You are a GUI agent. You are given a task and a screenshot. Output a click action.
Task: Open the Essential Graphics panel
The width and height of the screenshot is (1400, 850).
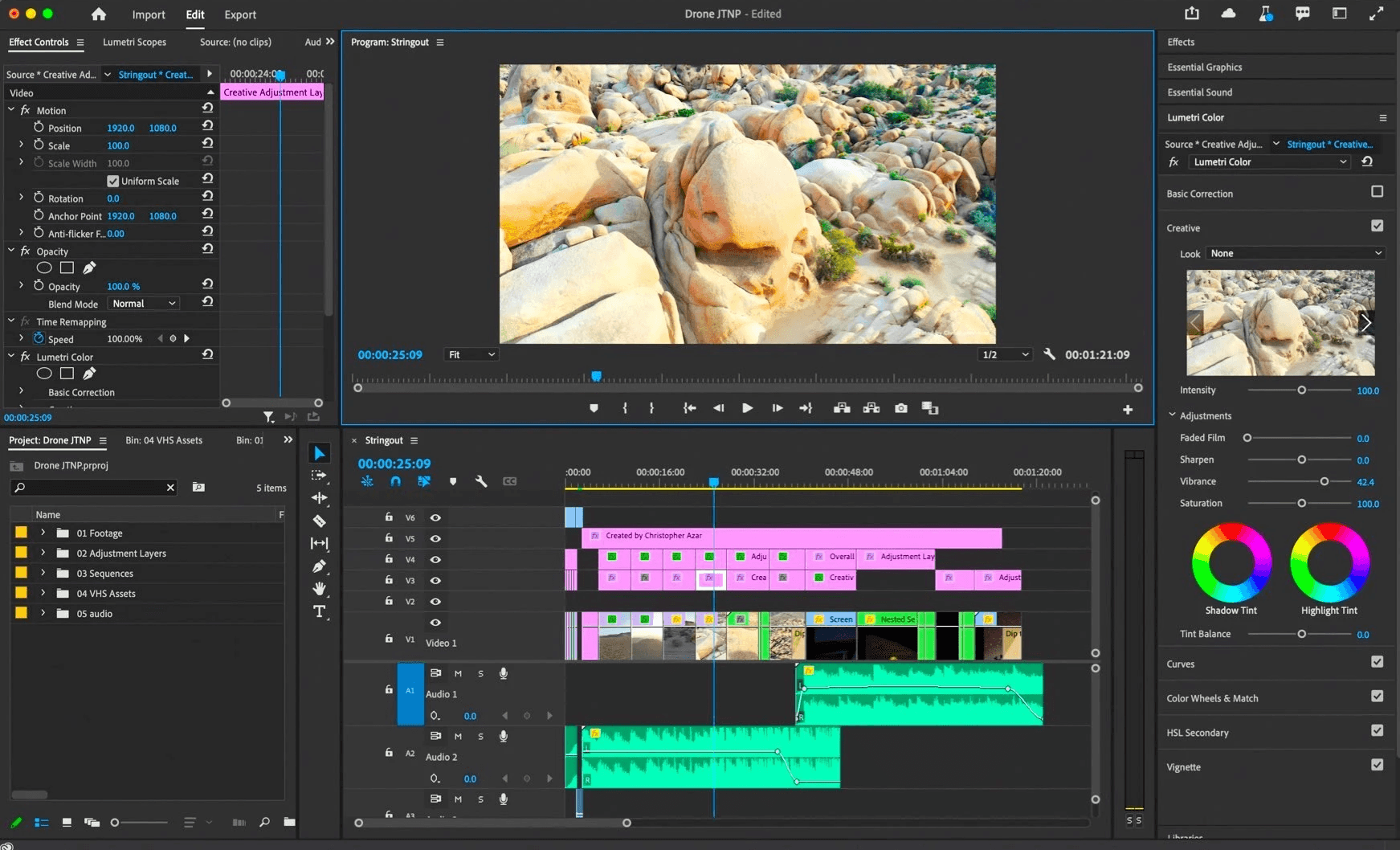click(1204, 67)
